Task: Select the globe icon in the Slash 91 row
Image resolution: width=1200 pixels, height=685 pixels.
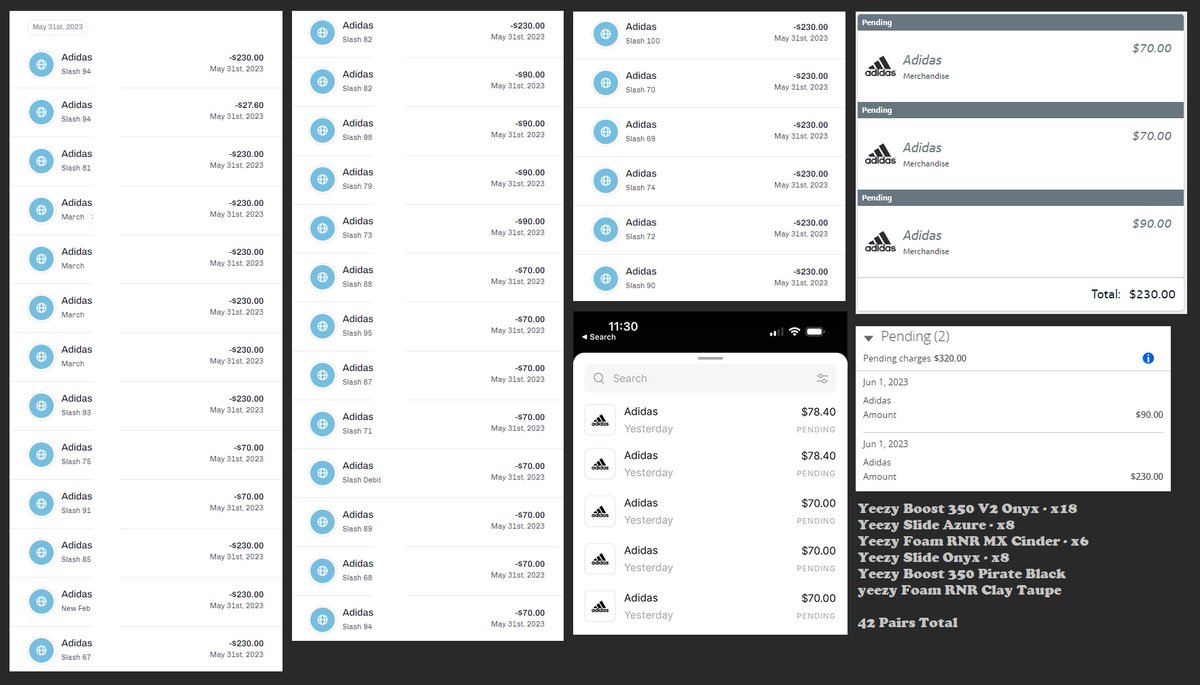Action: pos(41,504)
